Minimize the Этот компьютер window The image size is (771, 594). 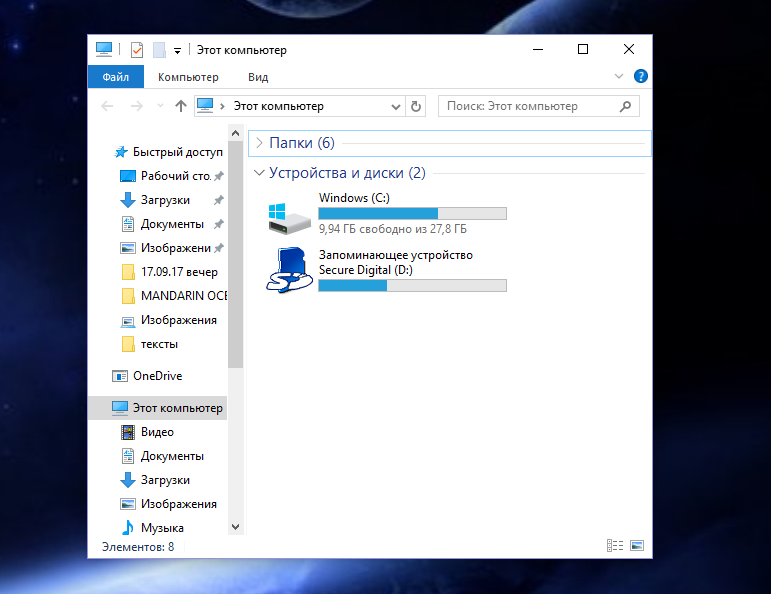click(538, 49)
